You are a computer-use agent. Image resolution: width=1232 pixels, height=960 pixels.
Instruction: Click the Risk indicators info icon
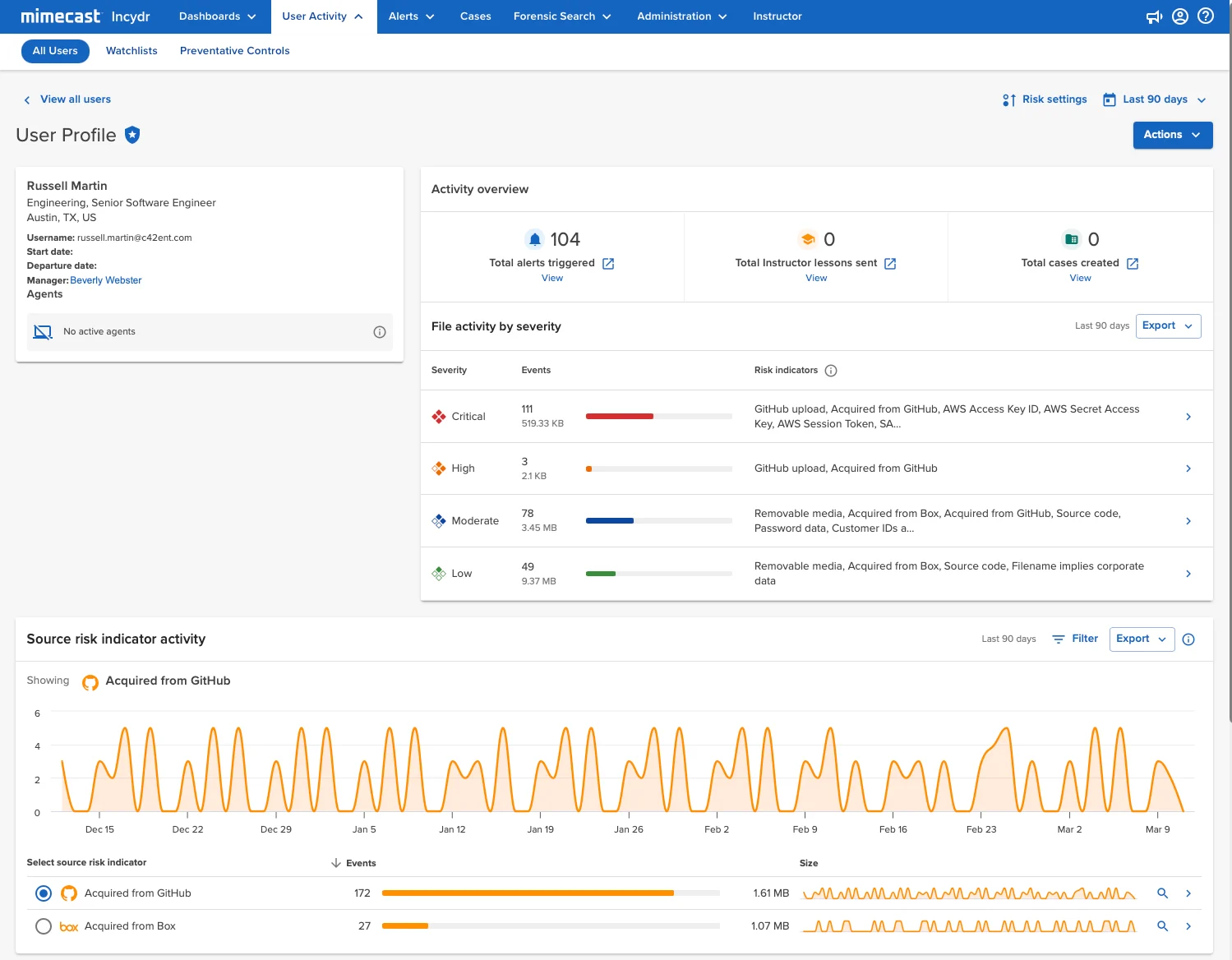[x=831, y=371]
